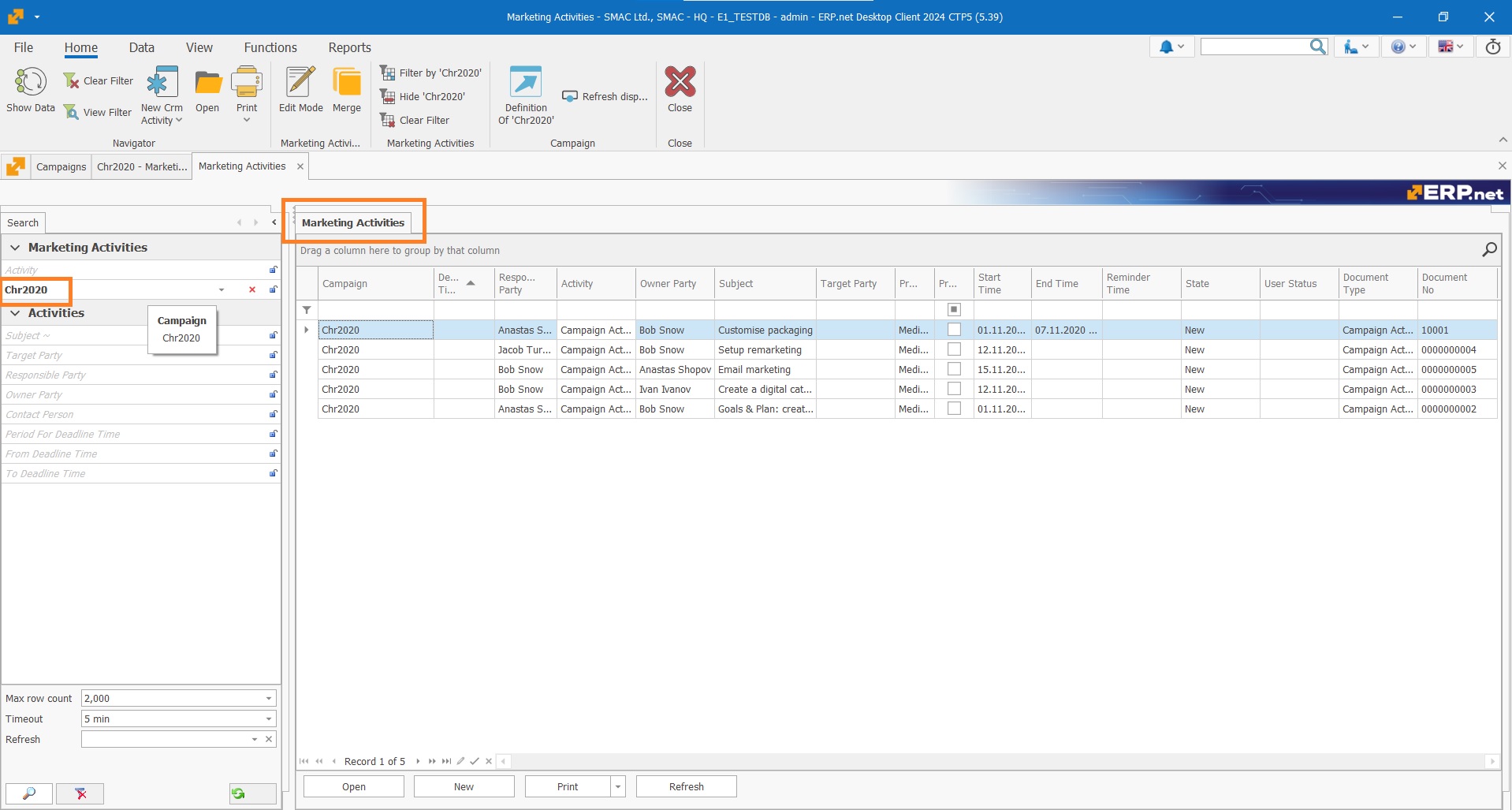Jump to last record in navigator
The image size is (1512, 810).
[x=446, y=761]
